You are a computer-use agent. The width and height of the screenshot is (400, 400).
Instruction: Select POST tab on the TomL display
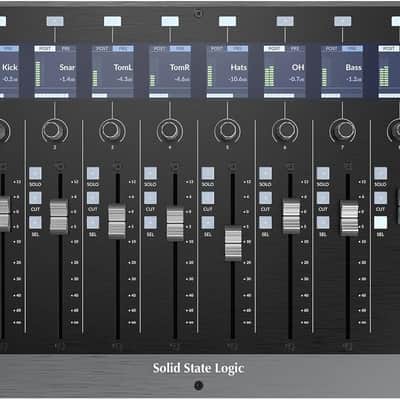[102, 49]
